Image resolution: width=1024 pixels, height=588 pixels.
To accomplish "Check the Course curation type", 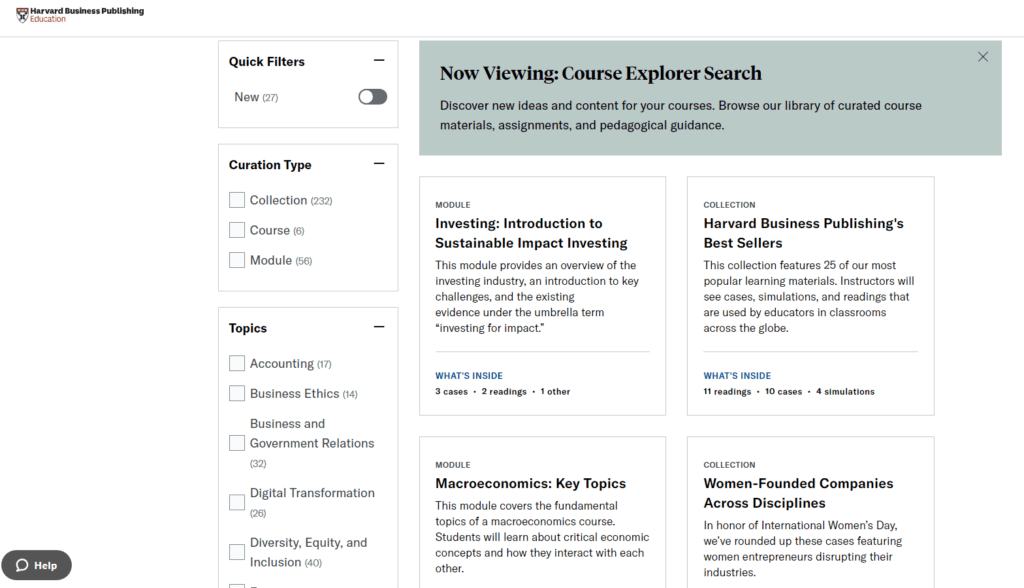I will click(x=237, y=230).
